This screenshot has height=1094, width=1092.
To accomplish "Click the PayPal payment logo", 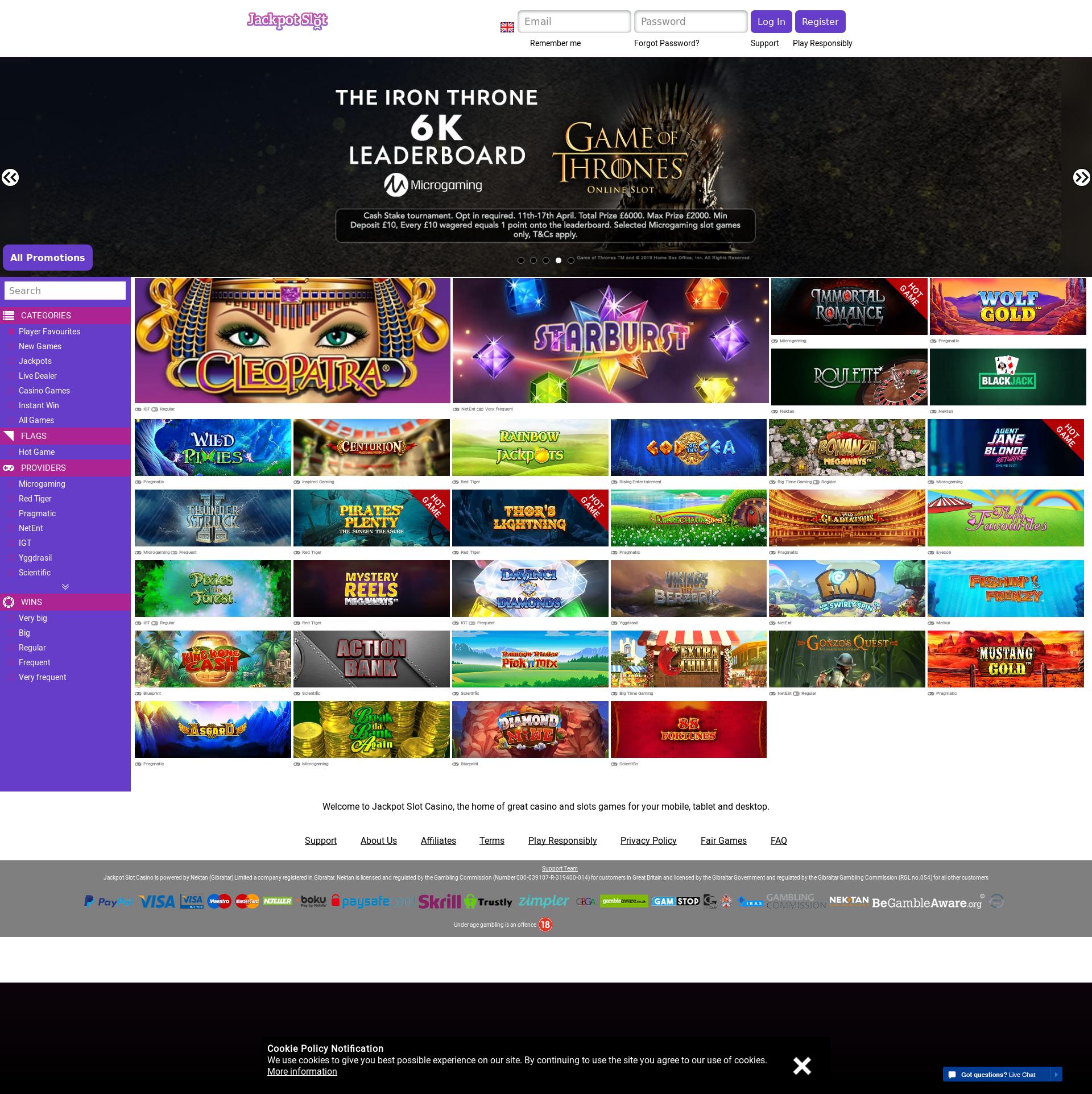I will 109,901.
